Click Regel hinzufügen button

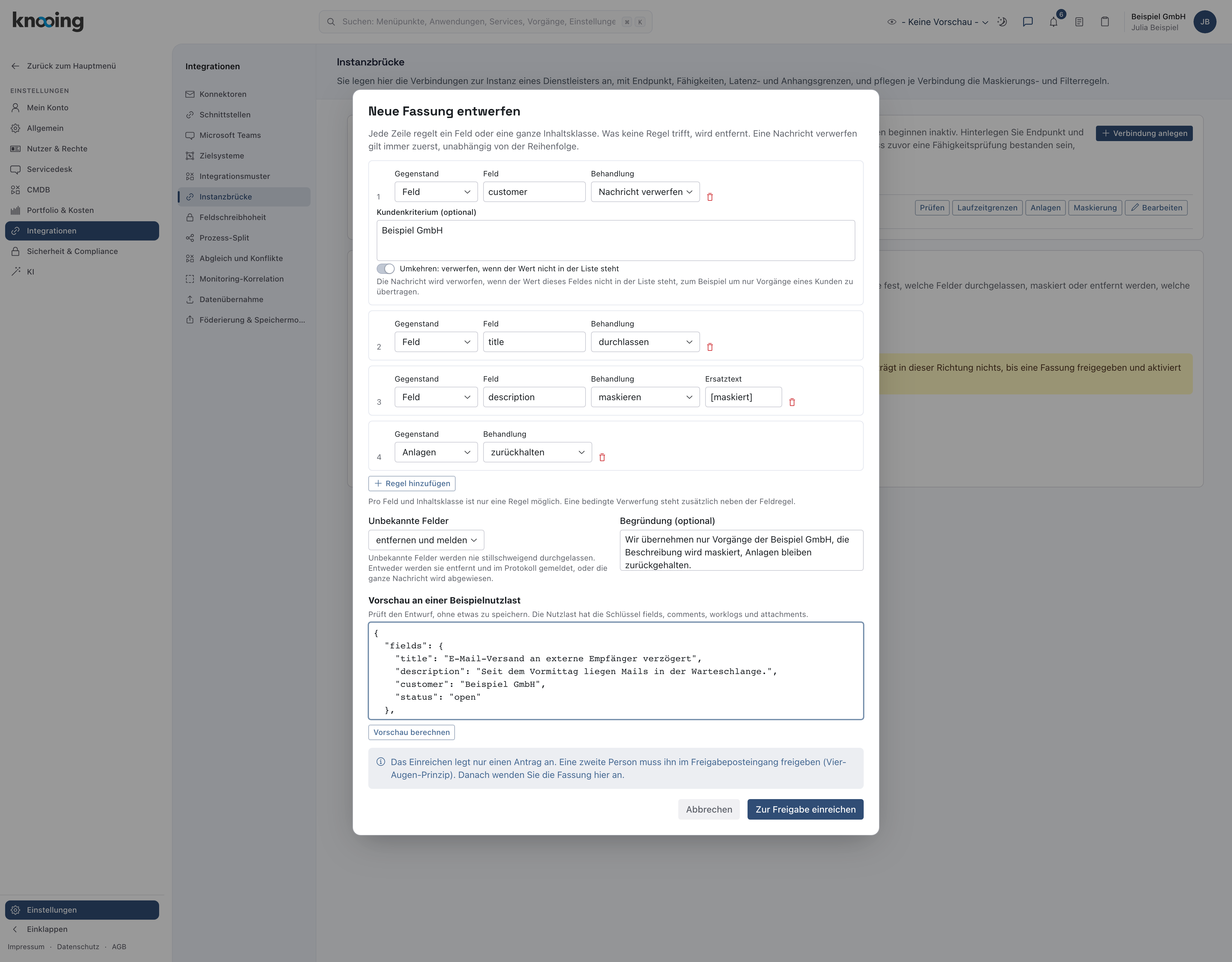coord(412,483)
